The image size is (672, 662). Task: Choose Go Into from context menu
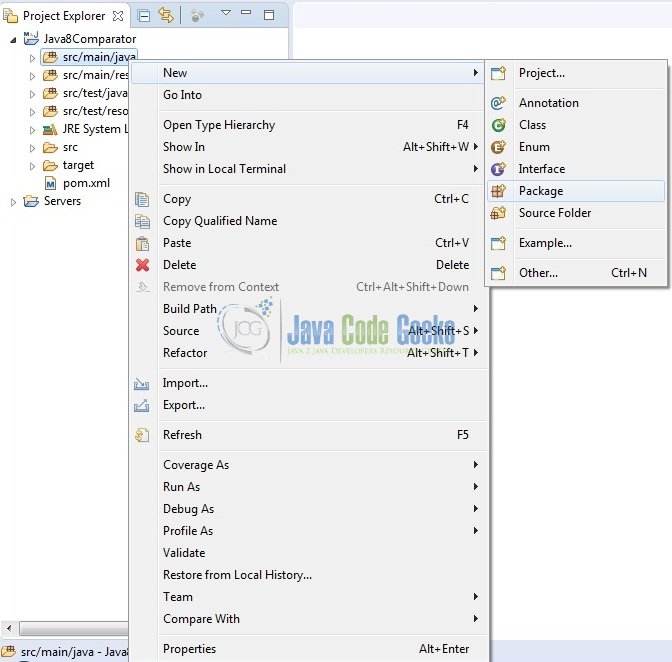[x=308, y=95]
